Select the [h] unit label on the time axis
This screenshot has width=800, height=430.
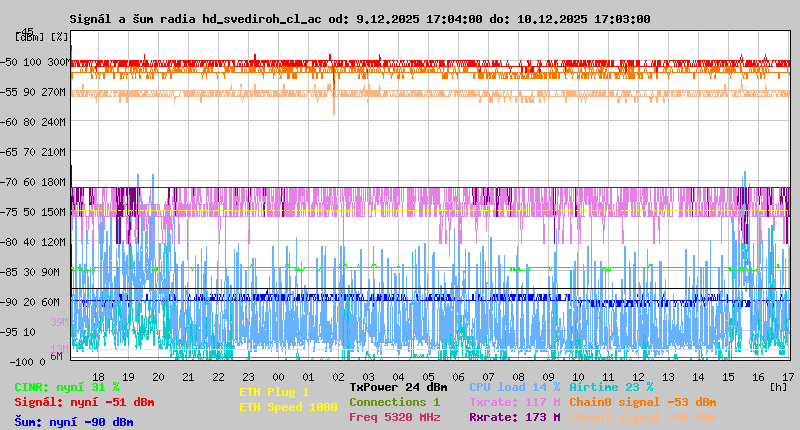click(777, 387)
